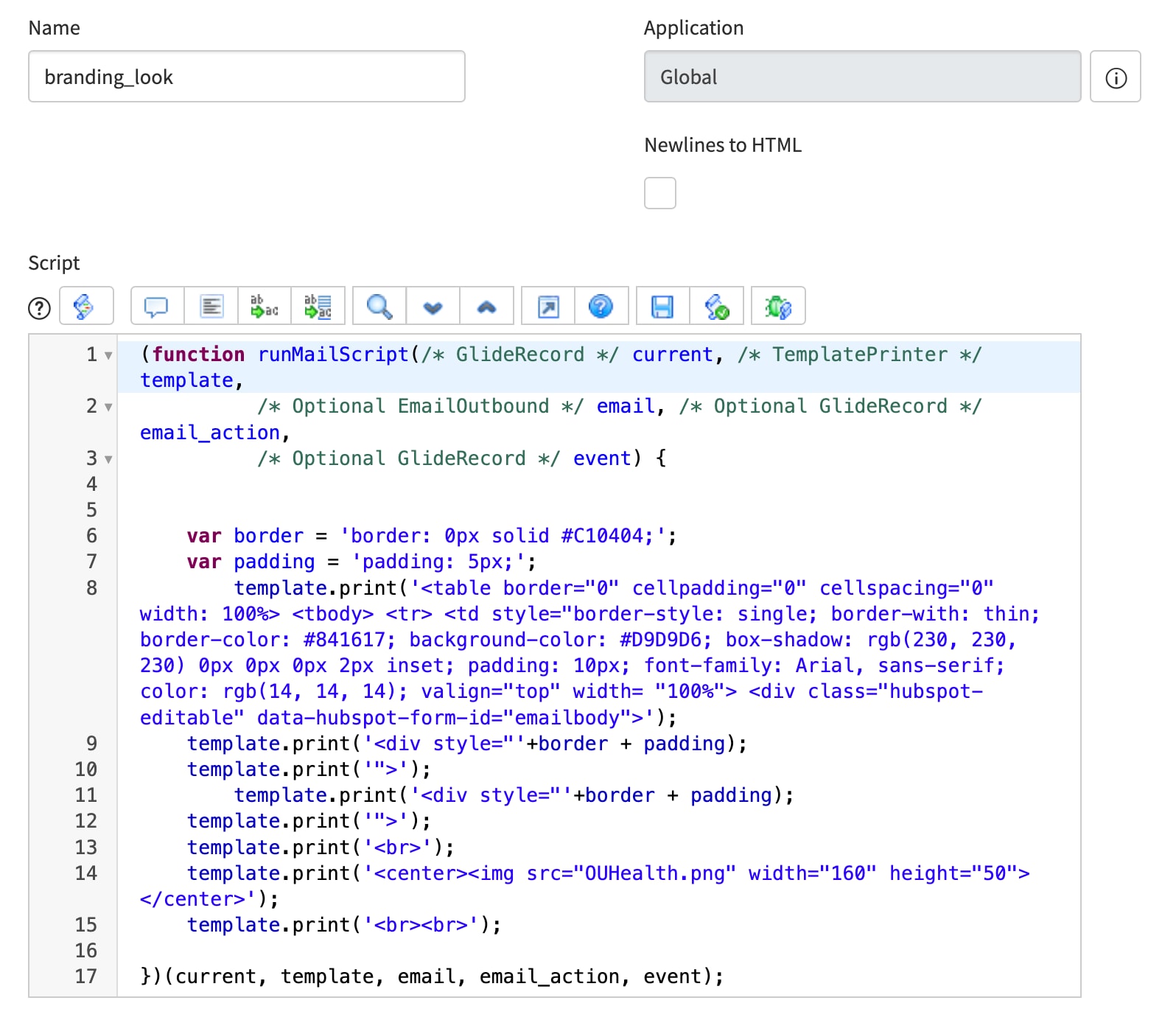
Task: Click '#C10404' color code in line 6
Action: pos(602,536)
